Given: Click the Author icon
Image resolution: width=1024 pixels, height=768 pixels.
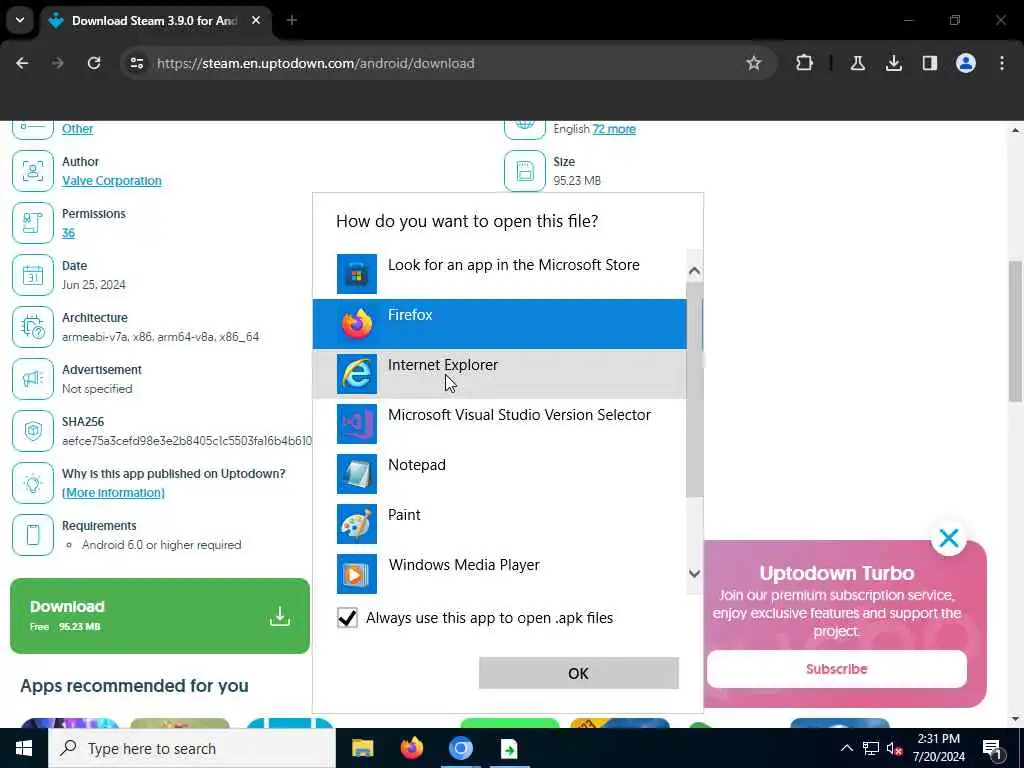Looking at the screenshot, I should 33,171.
